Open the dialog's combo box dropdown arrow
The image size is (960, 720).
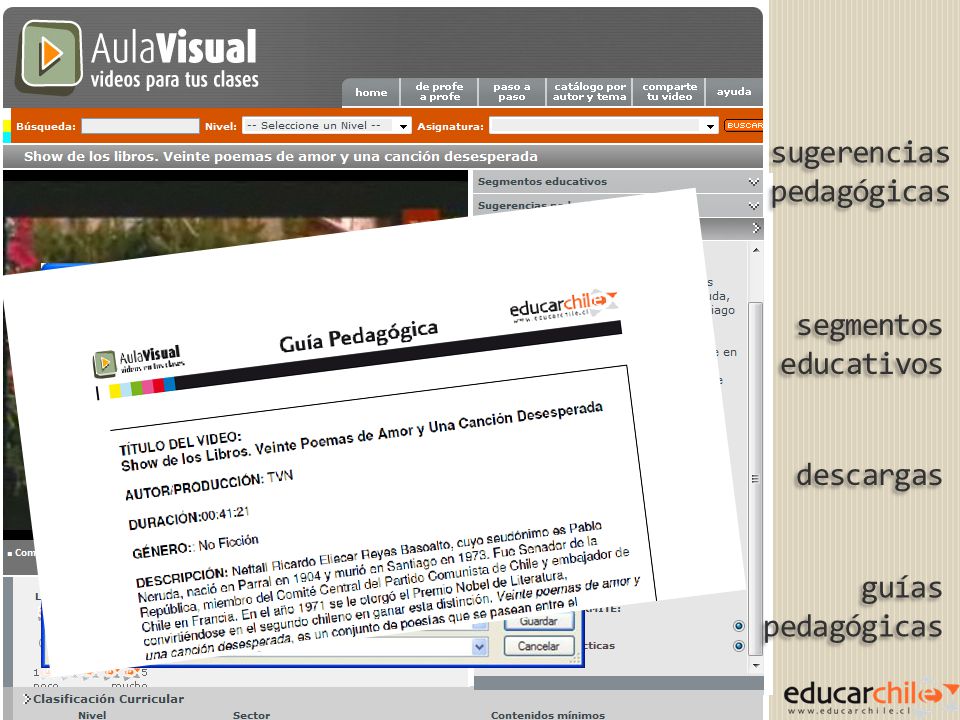coord(479,647)
